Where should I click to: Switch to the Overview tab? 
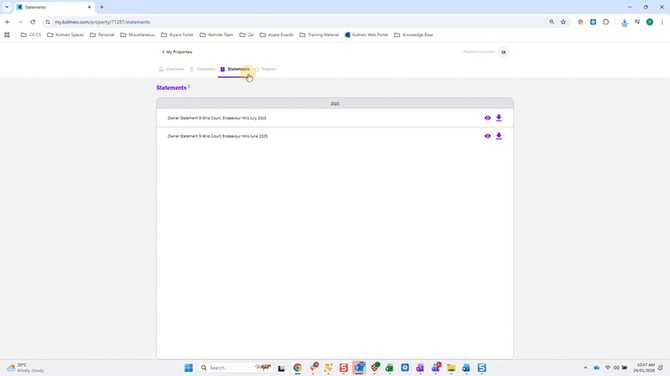(171, 69)
